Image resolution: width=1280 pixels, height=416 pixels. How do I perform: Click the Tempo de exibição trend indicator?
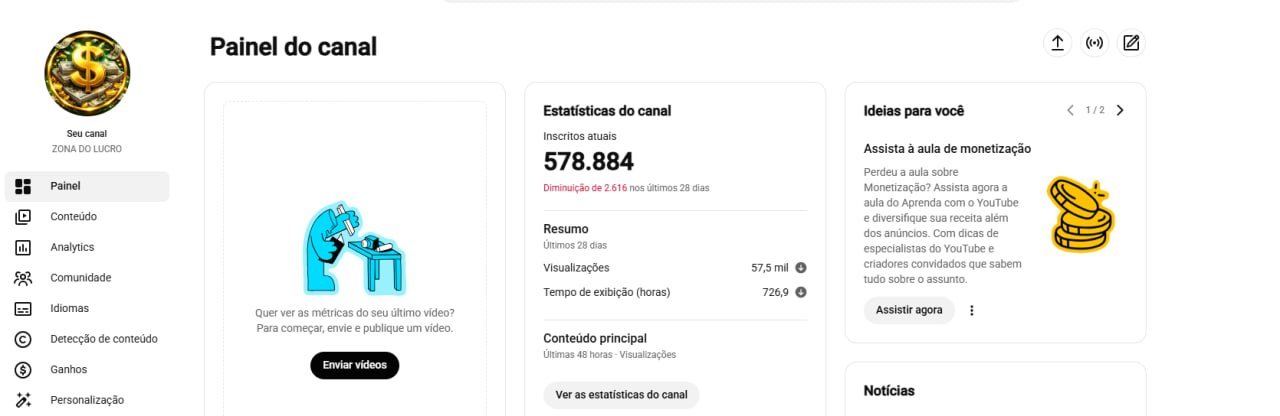[801, 292]
